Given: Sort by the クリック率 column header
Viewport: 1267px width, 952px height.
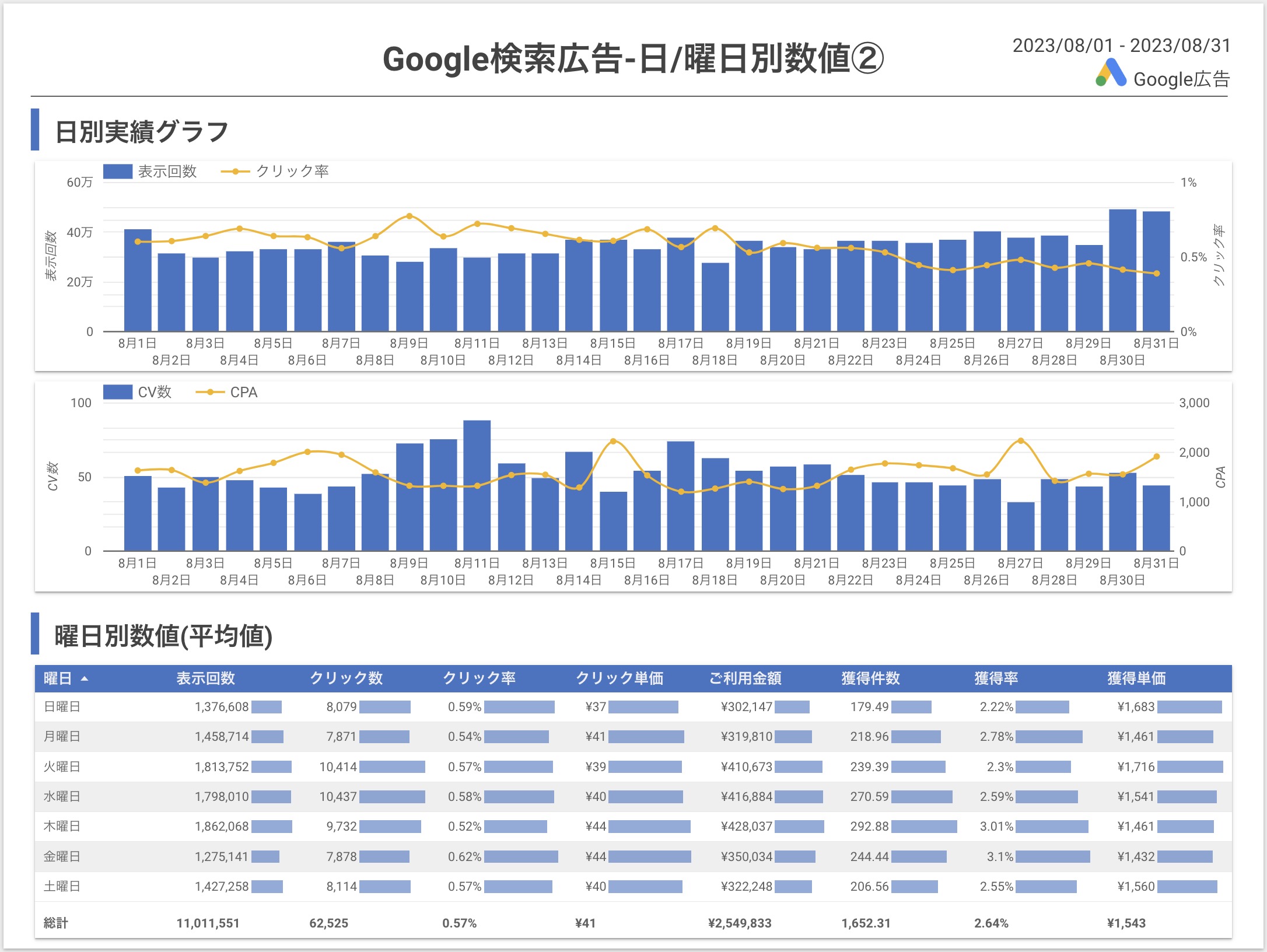Looking at the screenshot, I should point(479,678).
